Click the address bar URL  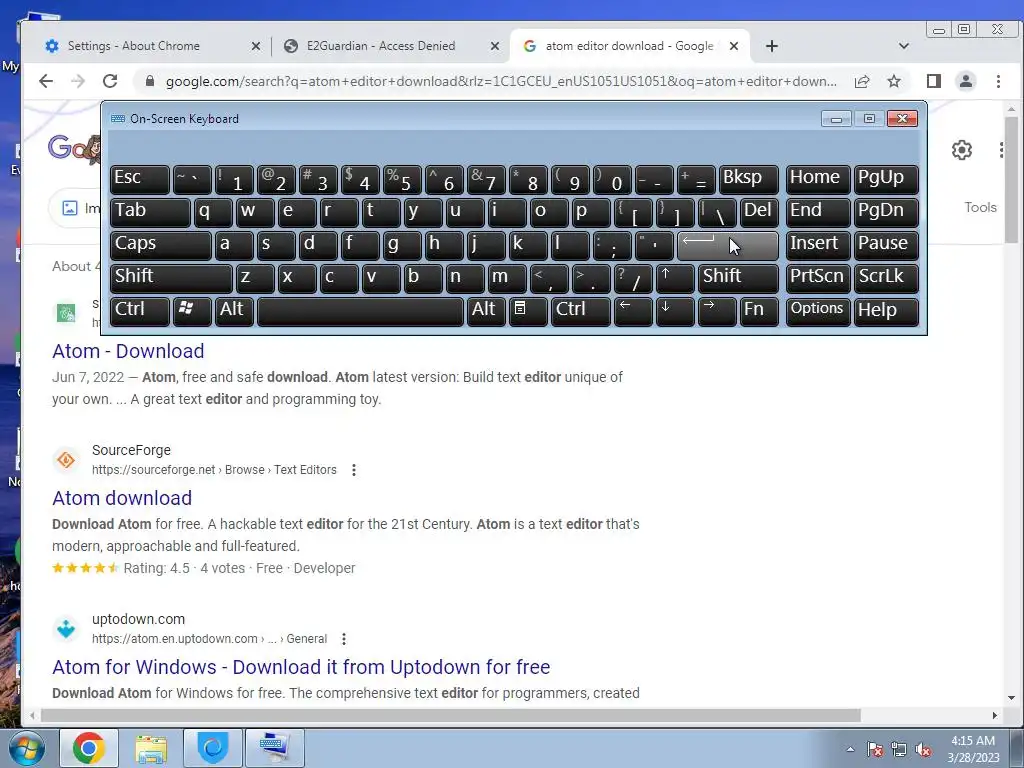point(501,81)
